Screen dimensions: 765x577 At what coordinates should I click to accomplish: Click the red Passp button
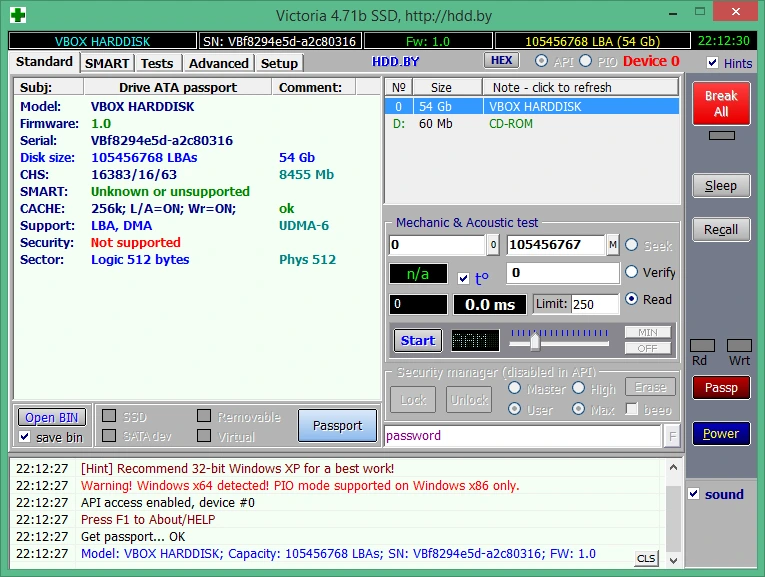click(x=721, y=388)
